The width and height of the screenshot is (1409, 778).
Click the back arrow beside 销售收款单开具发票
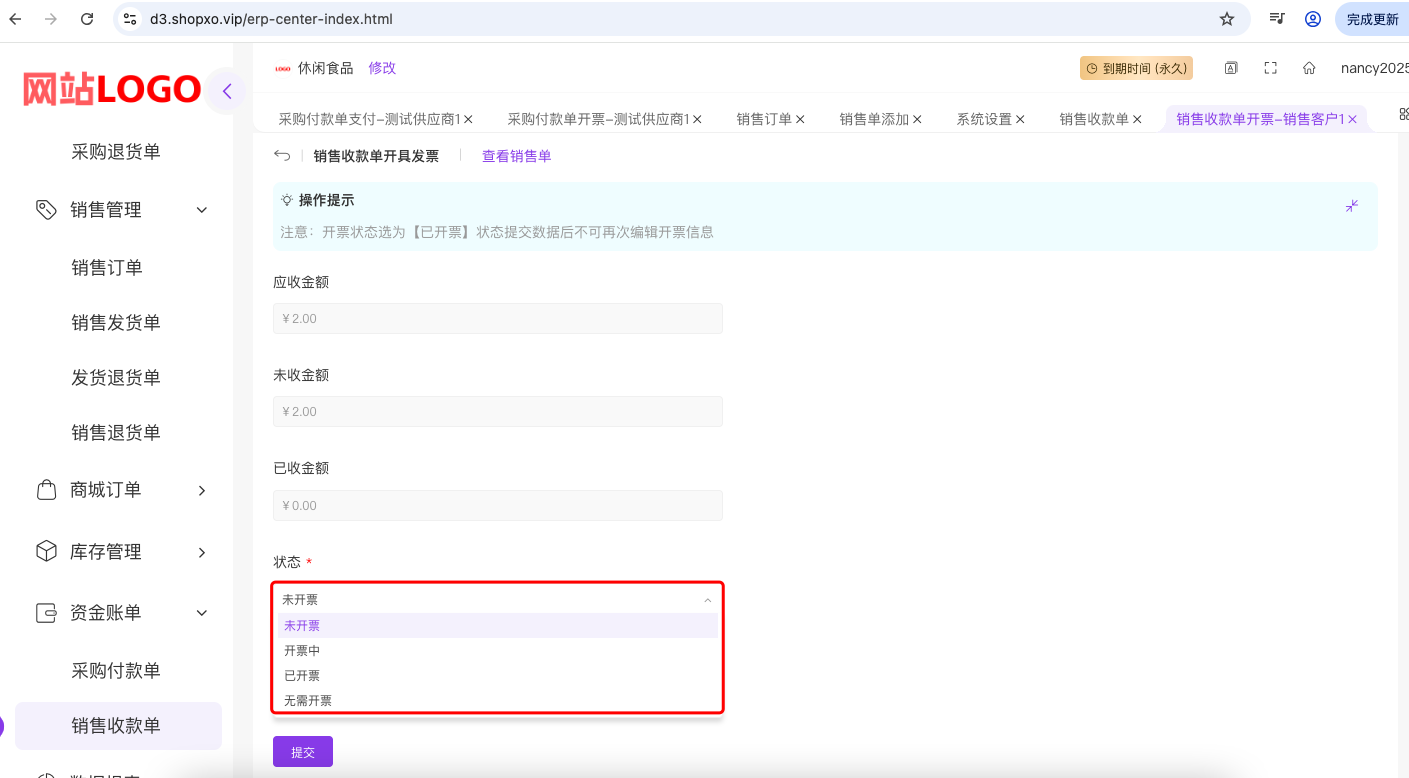[282, 155]
